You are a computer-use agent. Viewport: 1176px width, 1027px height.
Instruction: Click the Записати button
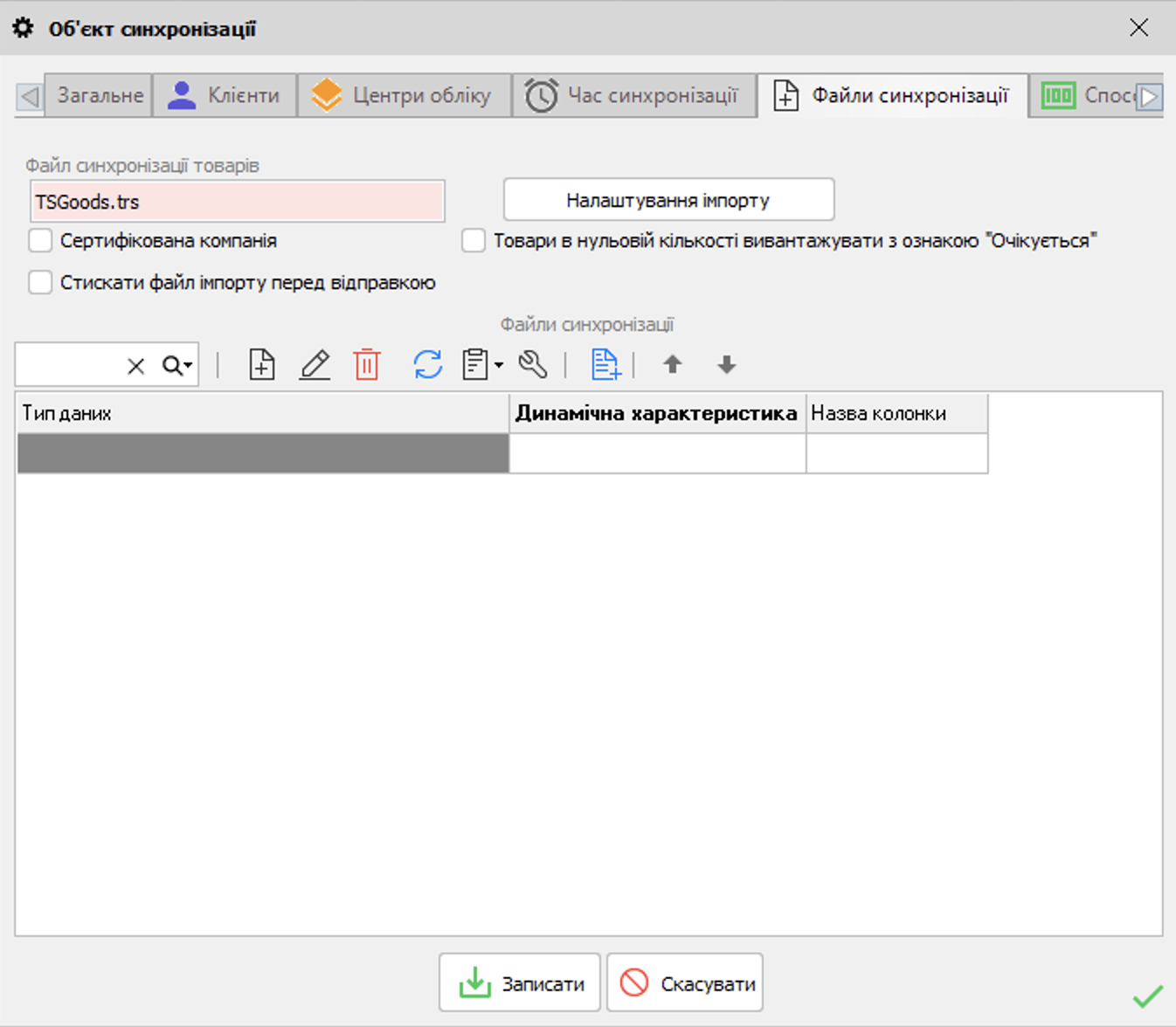tap(520, 983)
